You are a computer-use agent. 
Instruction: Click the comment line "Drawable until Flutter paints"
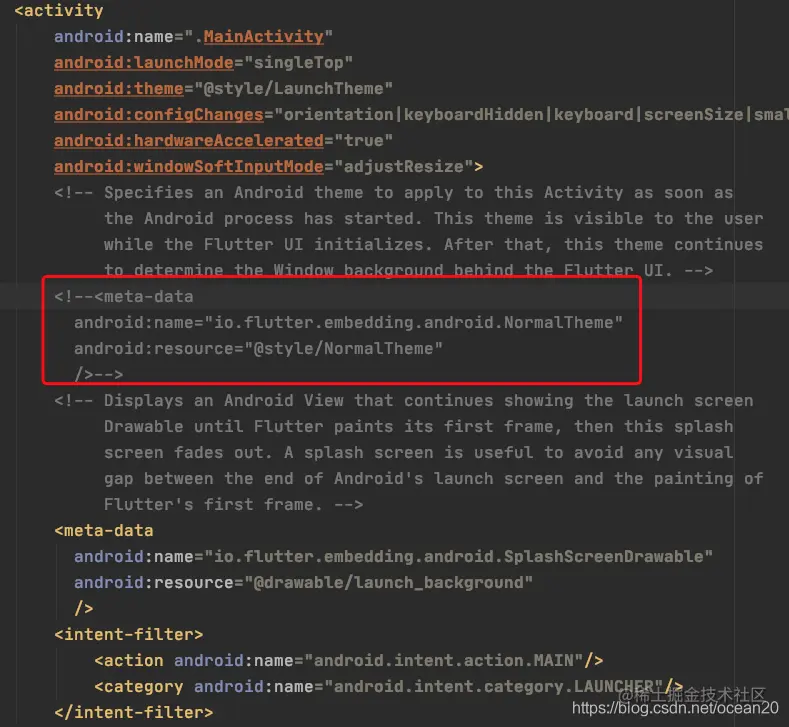pos(419,427)
